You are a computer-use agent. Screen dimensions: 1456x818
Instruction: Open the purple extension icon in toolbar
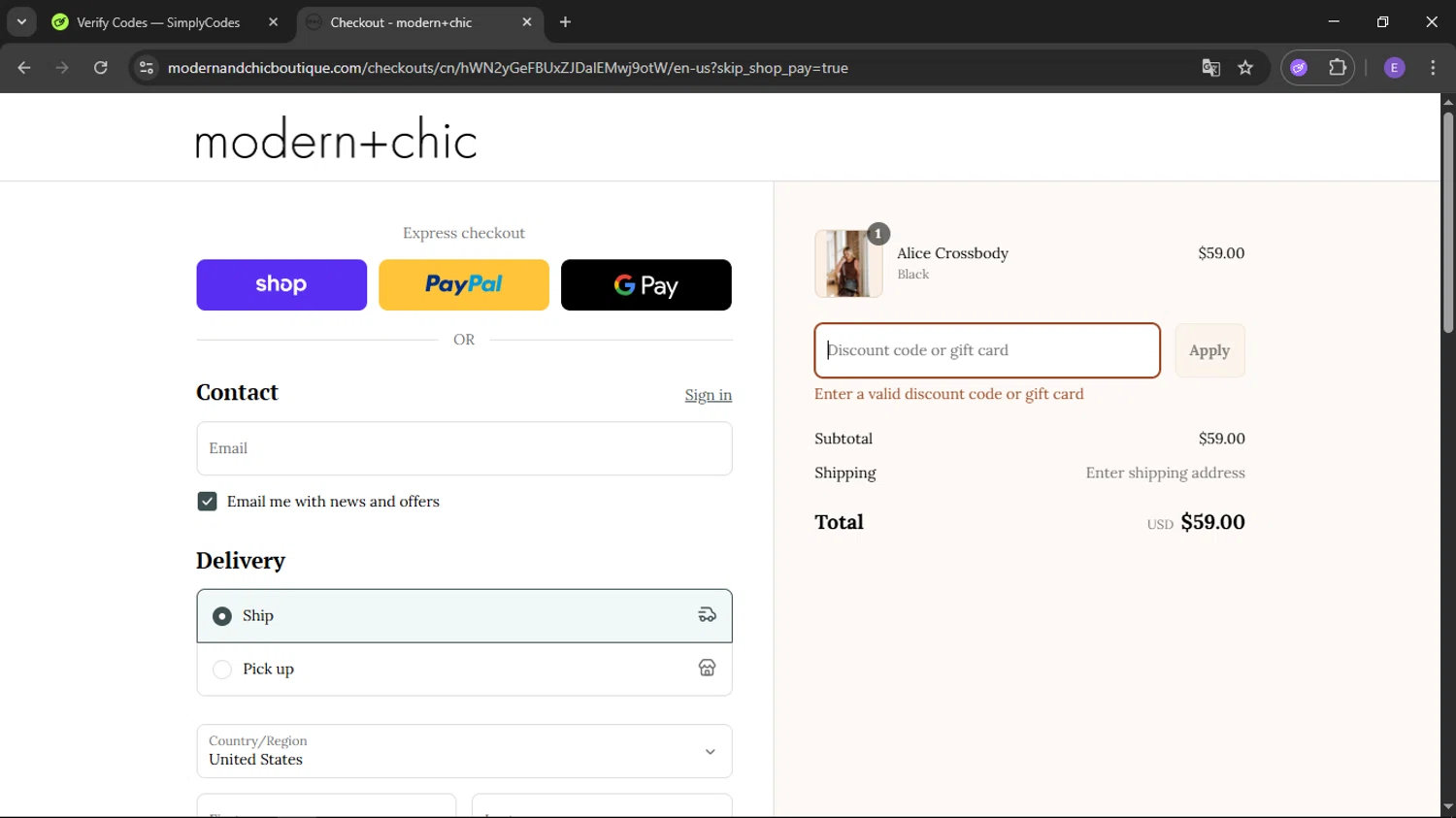(x=1299, y=68)
